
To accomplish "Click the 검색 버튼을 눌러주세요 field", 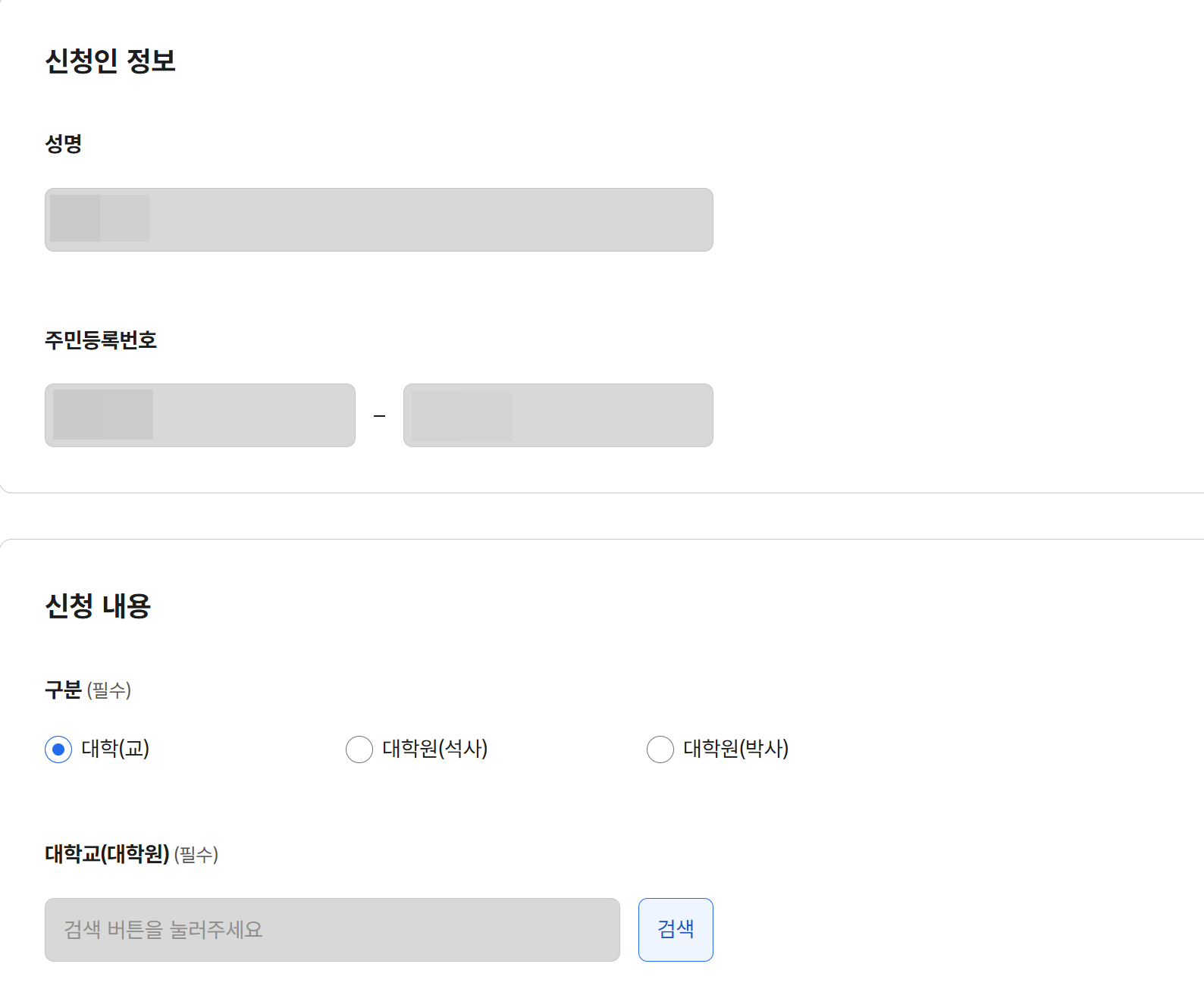I will click(332, 929).
